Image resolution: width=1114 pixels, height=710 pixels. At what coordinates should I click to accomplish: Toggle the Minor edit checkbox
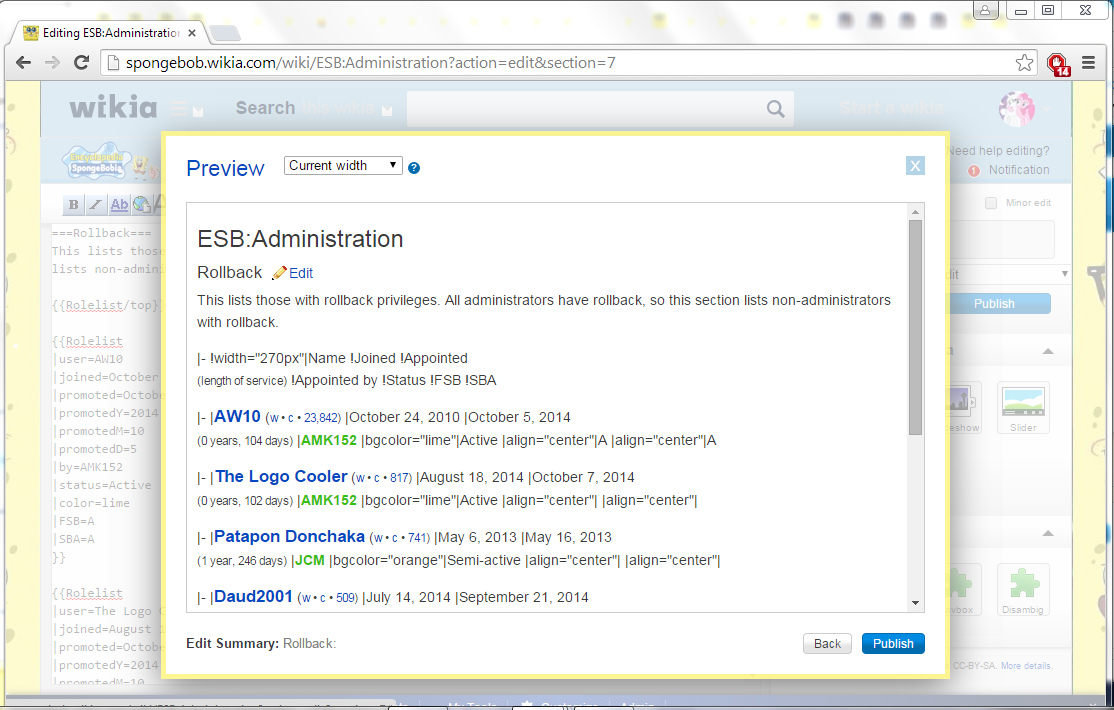[991, 203]
